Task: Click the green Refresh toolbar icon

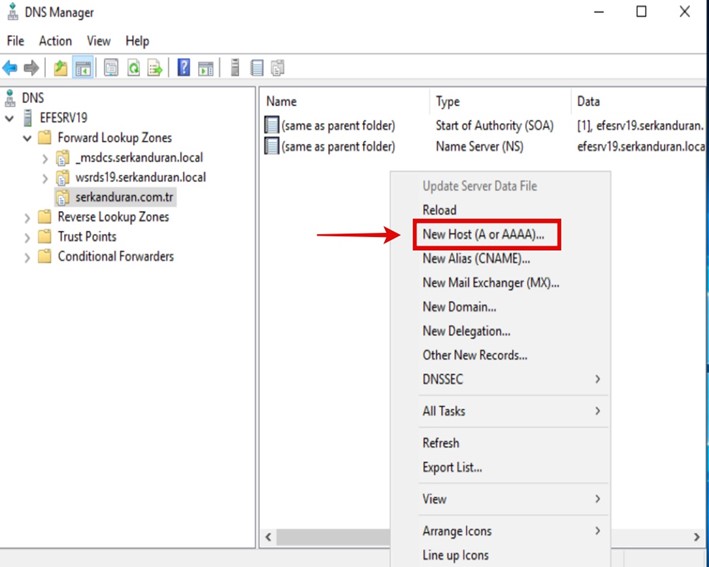Action: (133, 68)
